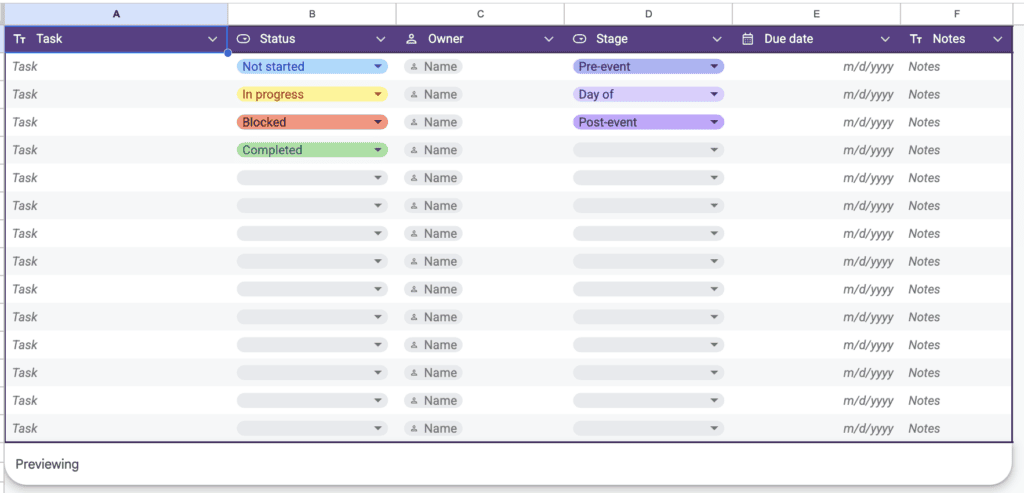Select column C header
Viewport: 1024px width, 493px height.
[481, 14]
